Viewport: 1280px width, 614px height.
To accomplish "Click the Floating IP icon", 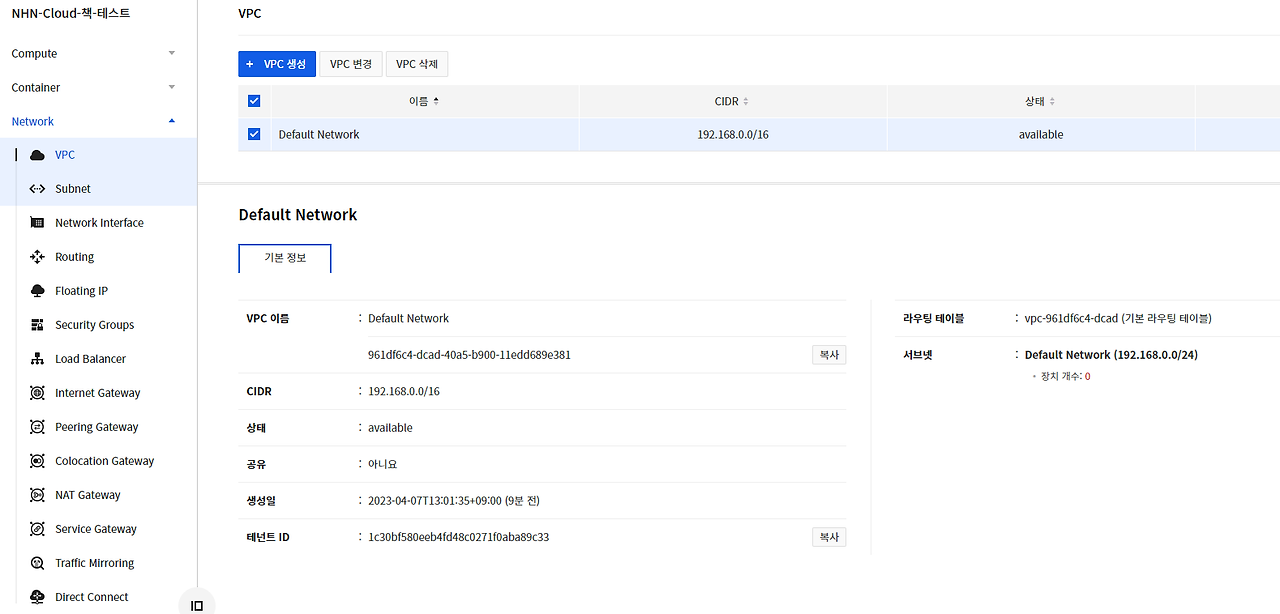I will click(37, 291).
